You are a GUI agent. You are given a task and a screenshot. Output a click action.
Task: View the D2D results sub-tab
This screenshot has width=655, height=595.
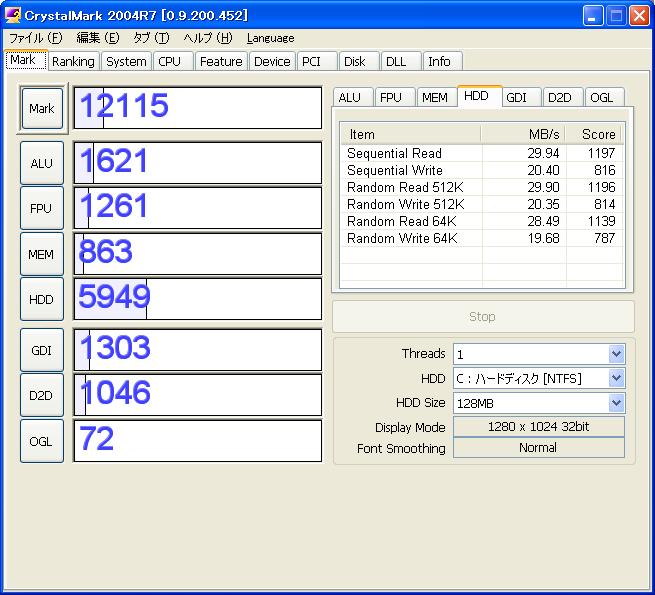pyautogui.click(x=563, y=97)
